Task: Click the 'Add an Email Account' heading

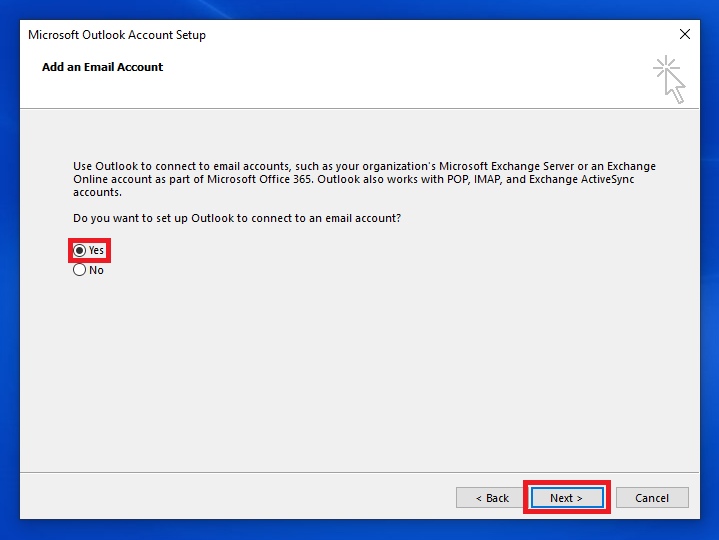Action: [102, 67]
